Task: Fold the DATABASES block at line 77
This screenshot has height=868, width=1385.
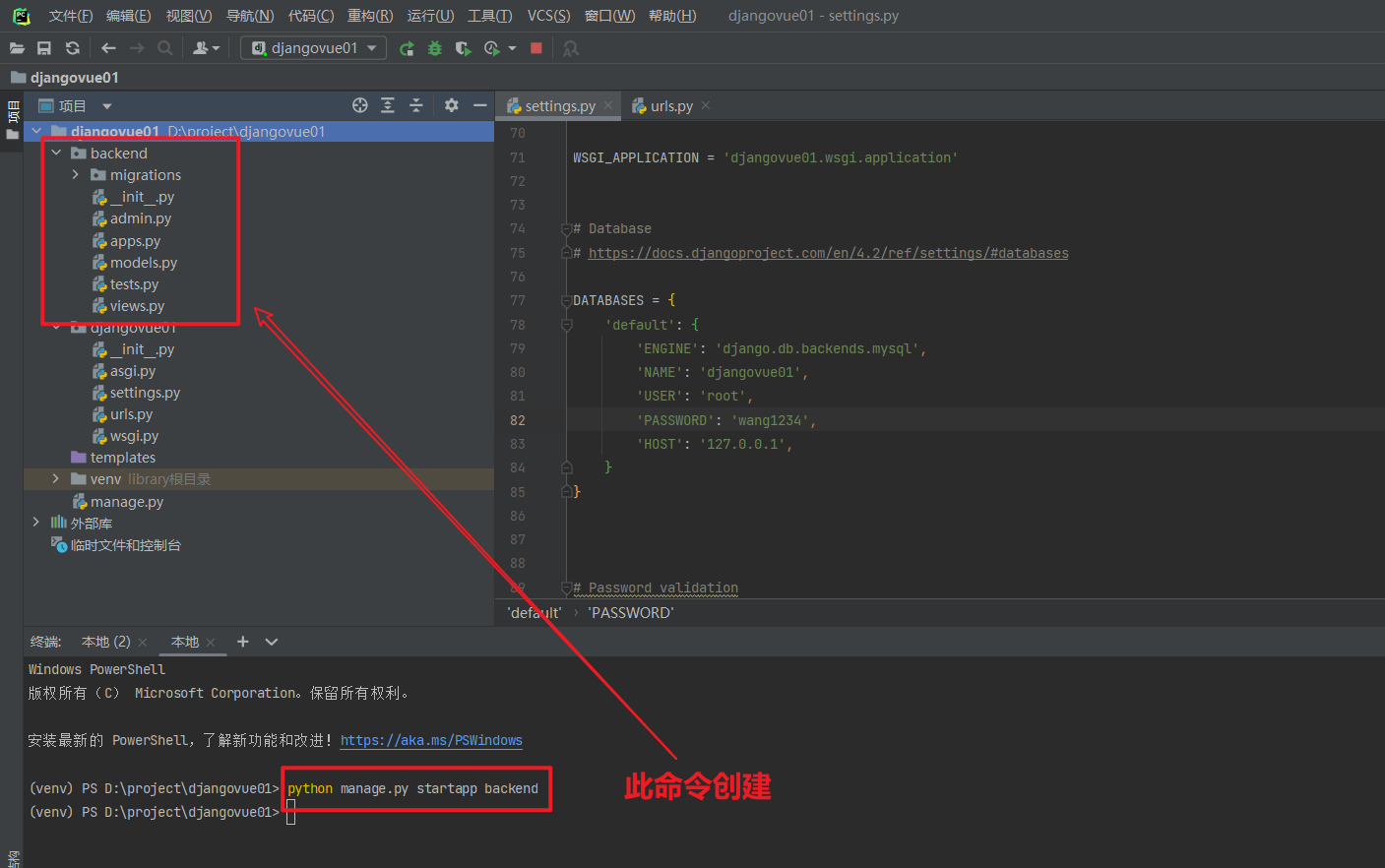Action: [x=566, y=301]
